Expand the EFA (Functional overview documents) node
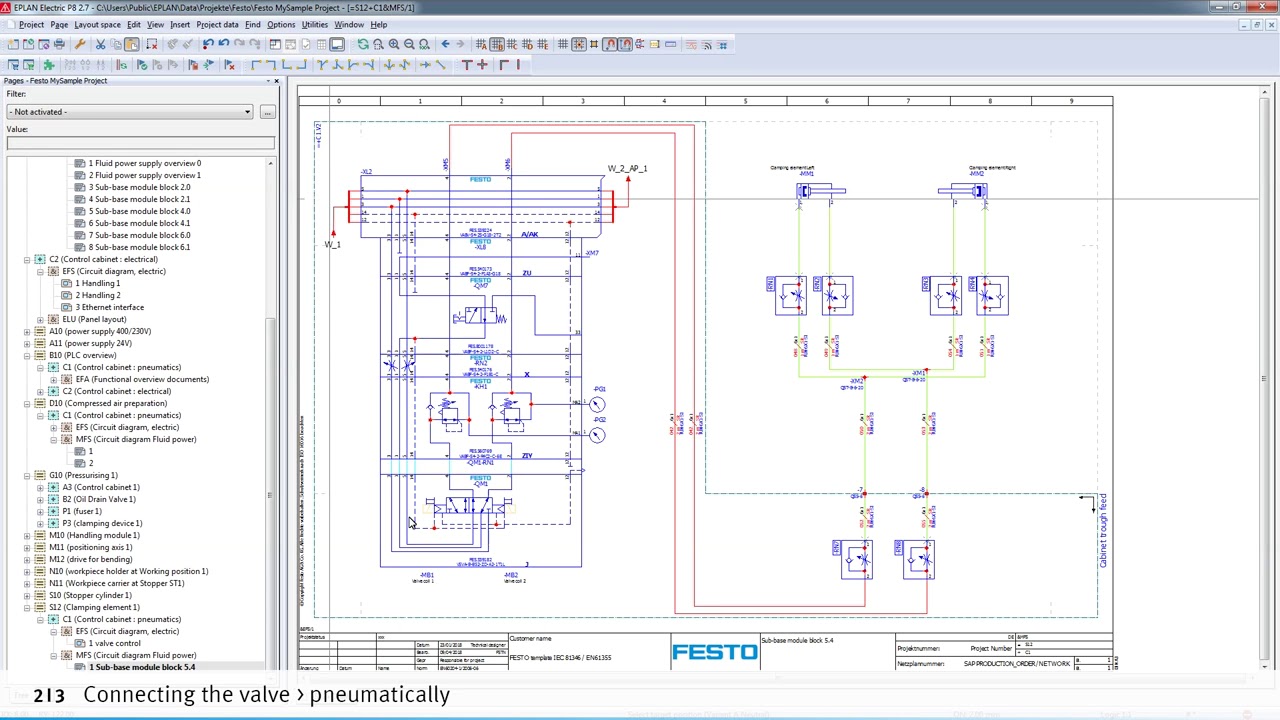1280x720 pixels. point(53,379)
